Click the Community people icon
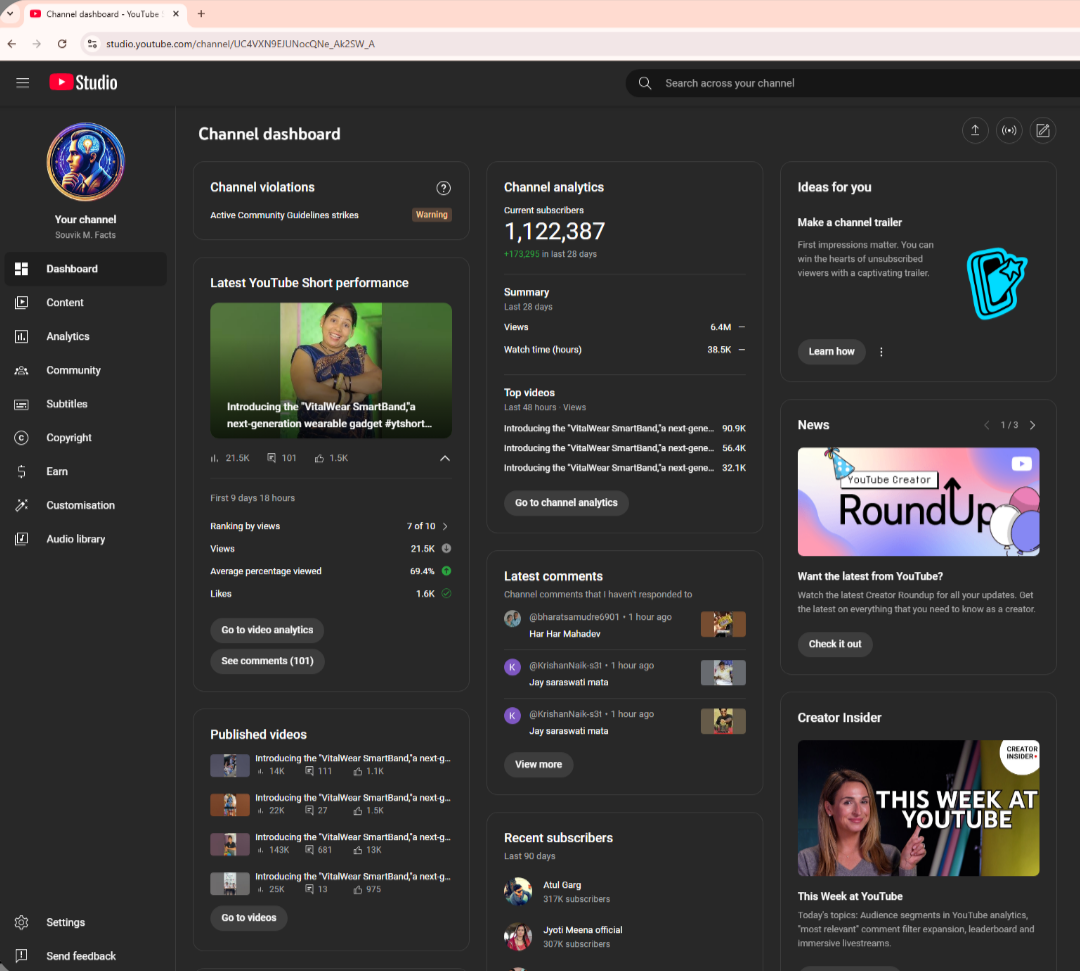The image size is (1080, 971). tap(21, 370)
